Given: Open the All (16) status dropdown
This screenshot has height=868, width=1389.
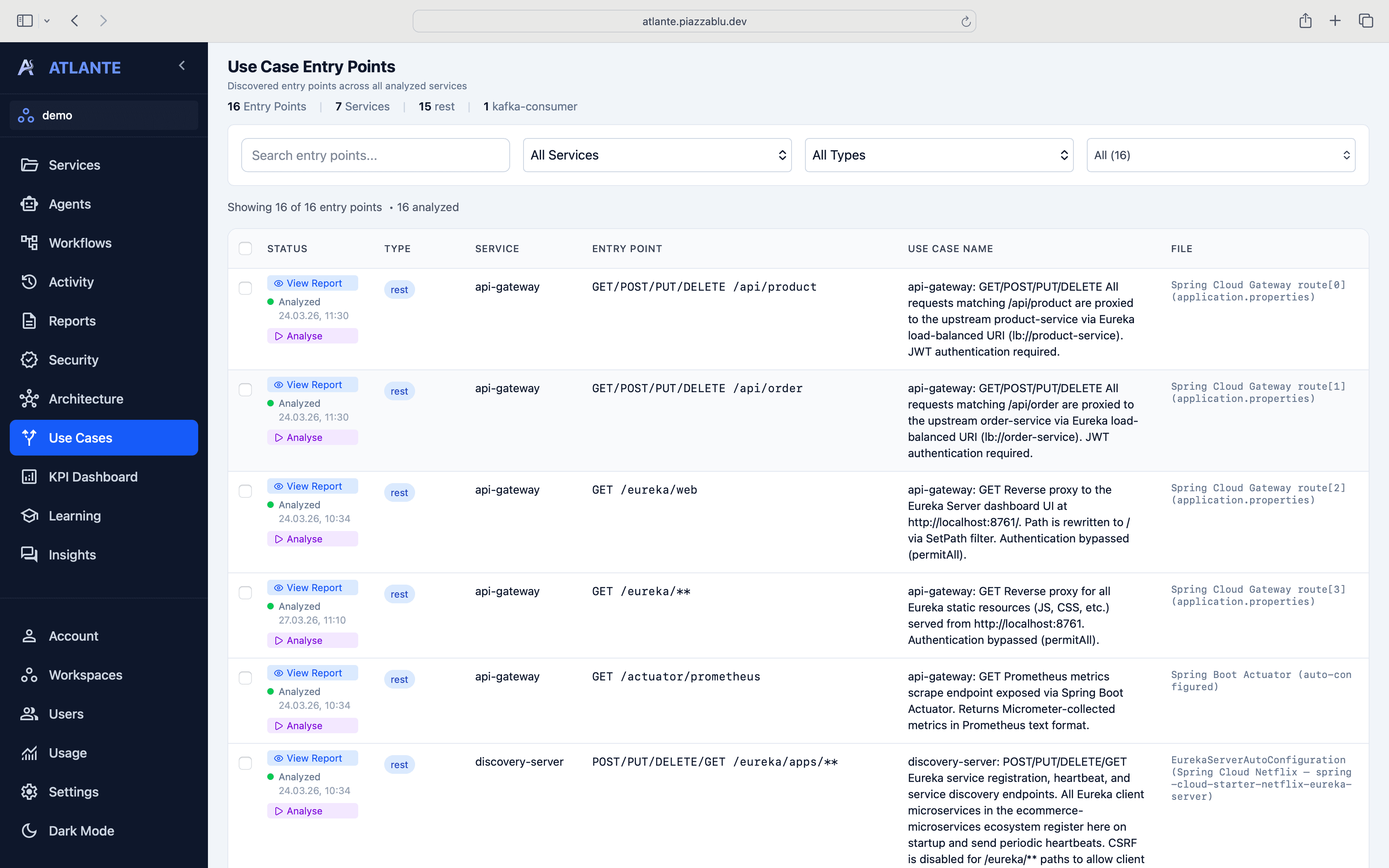Looking at the screenshot, I should click(1220, 155).
